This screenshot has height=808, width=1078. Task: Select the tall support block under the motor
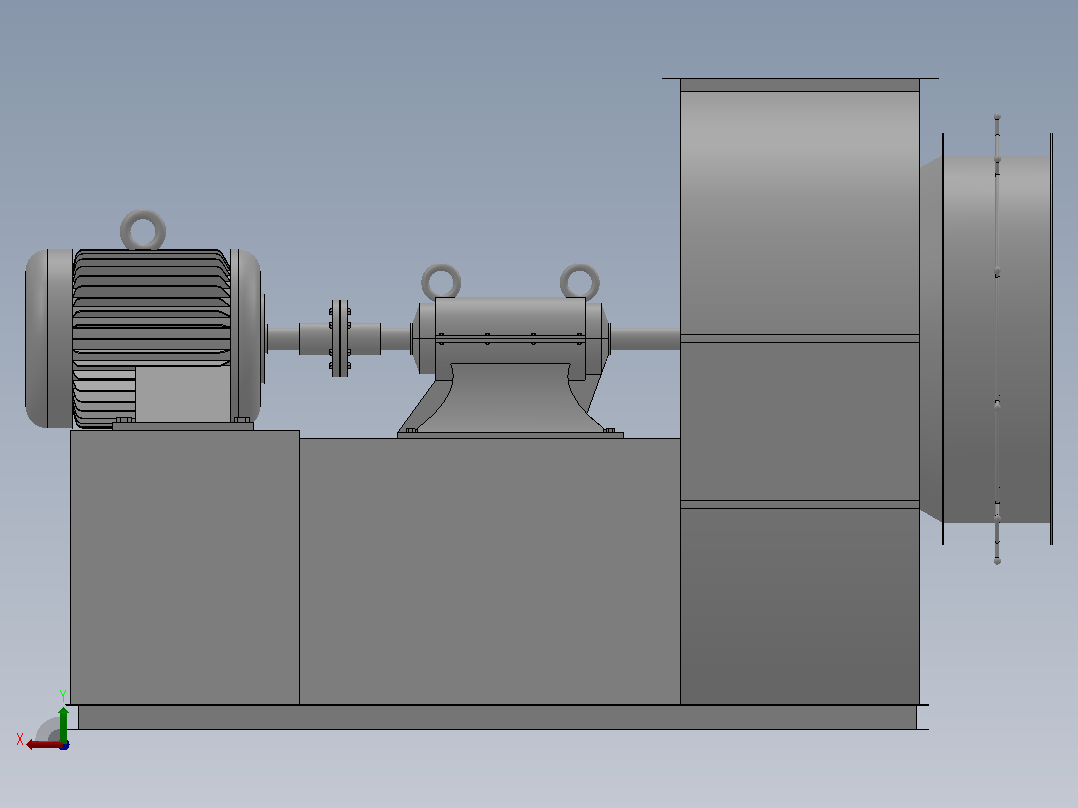185,567
